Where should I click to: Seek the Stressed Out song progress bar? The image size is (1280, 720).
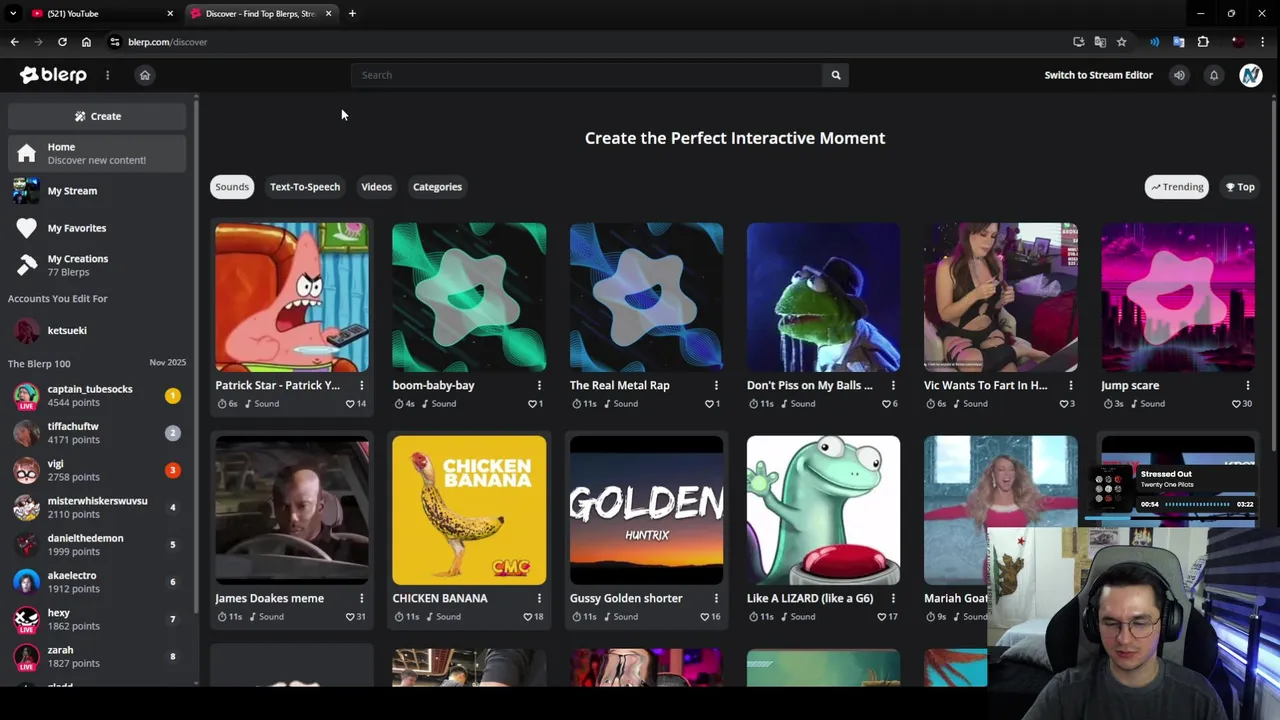1197,505
